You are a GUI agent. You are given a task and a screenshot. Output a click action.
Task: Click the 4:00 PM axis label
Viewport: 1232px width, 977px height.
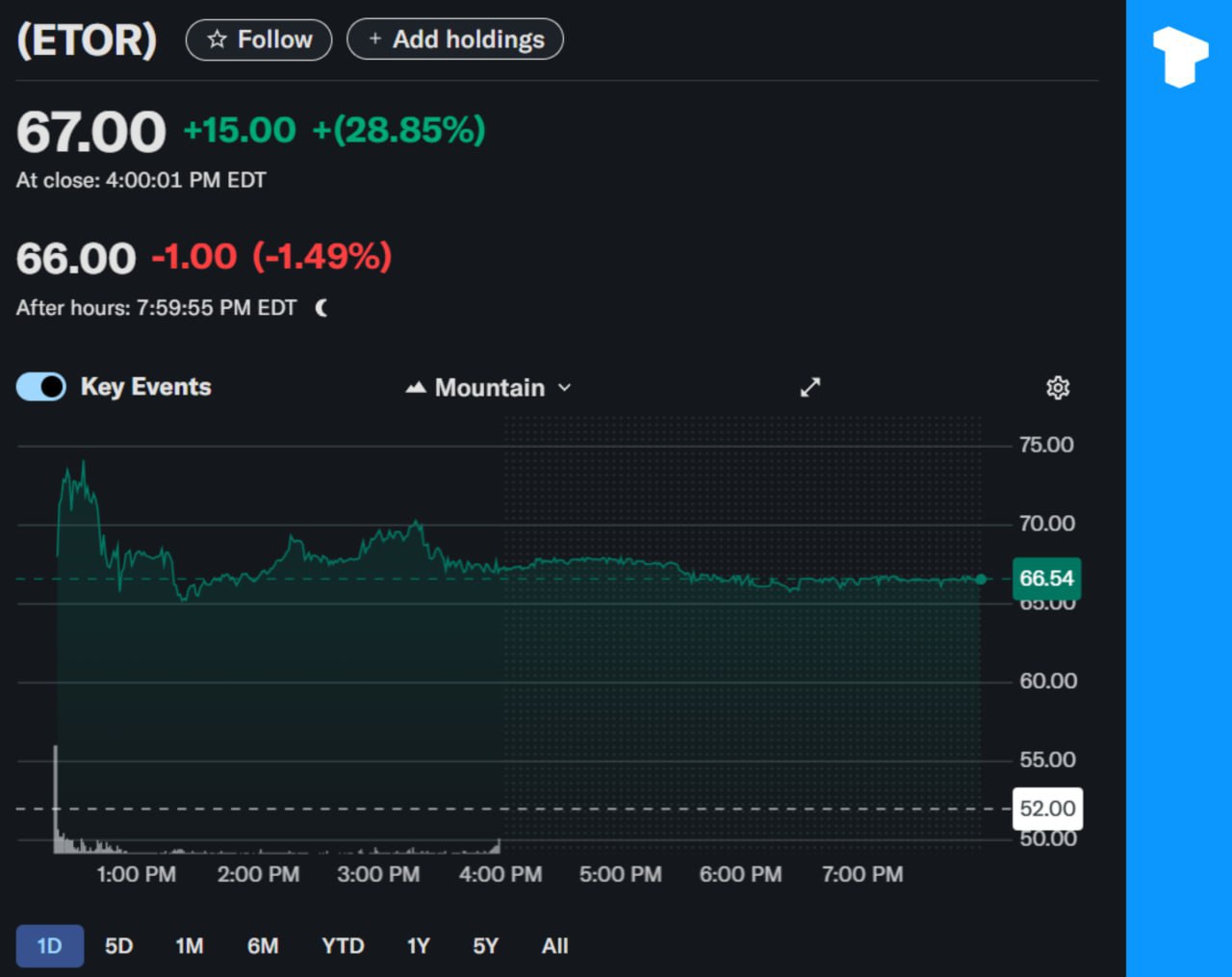pos(500,875)
